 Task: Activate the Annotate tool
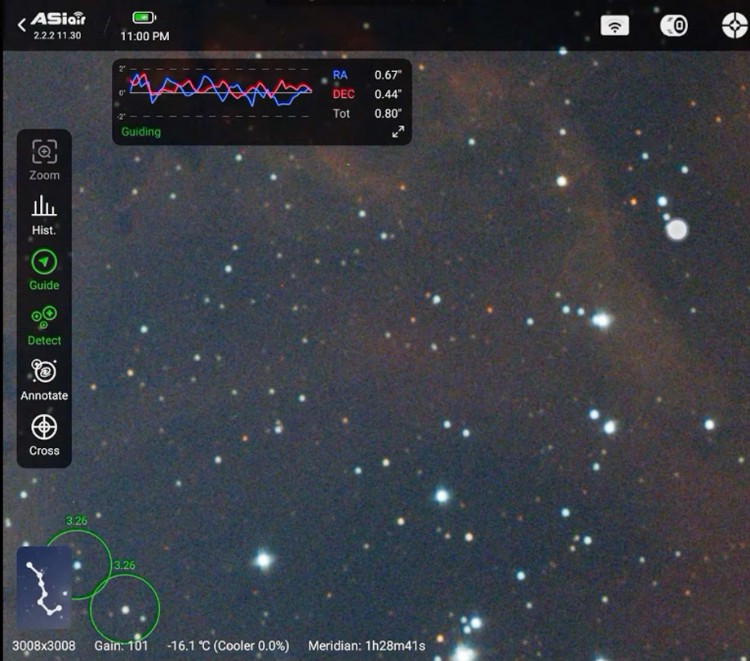[x=44, y=380]
